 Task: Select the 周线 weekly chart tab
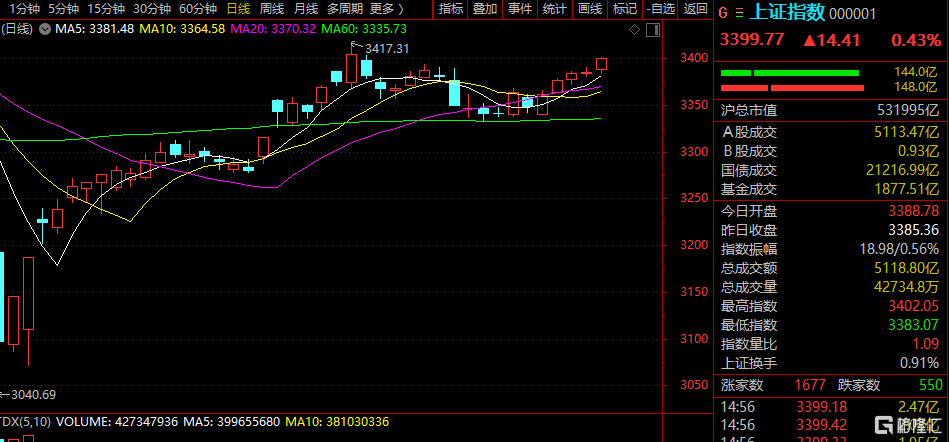(x=271, y=9)
